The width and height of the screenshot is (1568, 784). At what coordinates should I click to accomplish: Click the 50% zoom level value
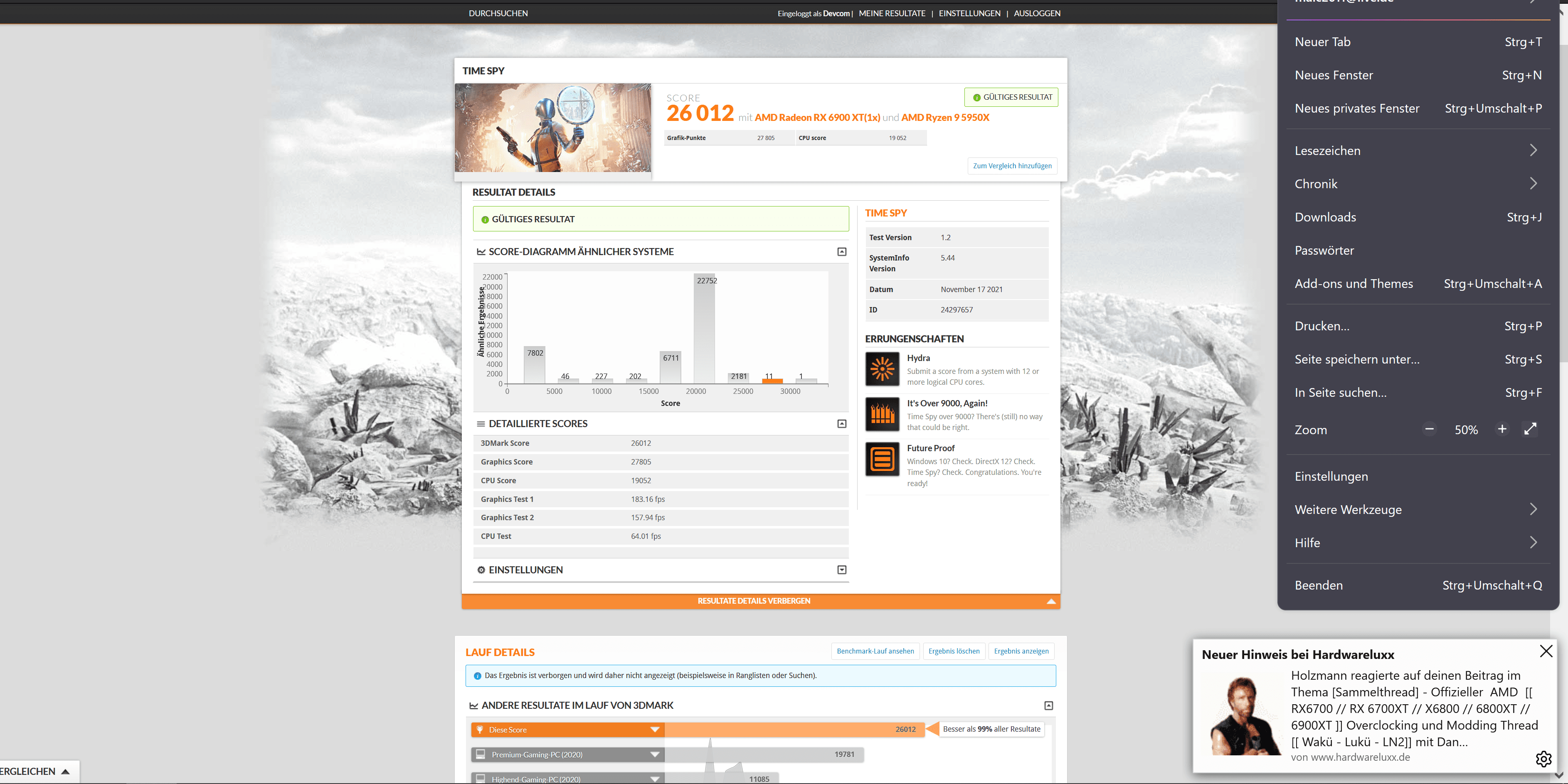pos(1466,430)
